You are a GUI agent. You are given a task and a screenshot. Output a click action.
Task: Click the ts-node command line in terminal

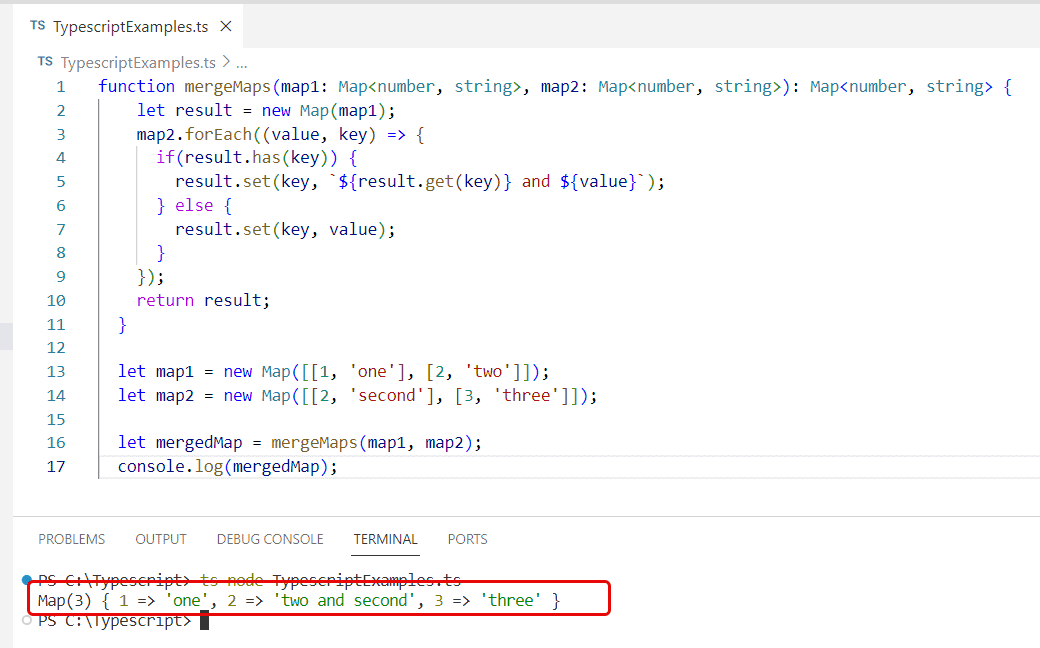tap(249, 580)
